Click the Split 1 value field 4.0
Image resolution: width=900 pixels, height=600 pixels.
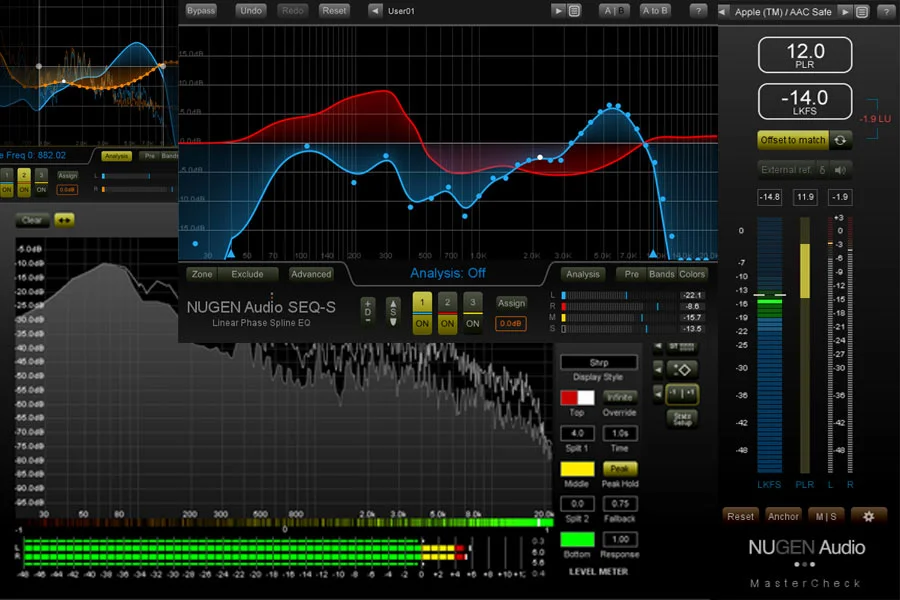click(x=577, y=433)
